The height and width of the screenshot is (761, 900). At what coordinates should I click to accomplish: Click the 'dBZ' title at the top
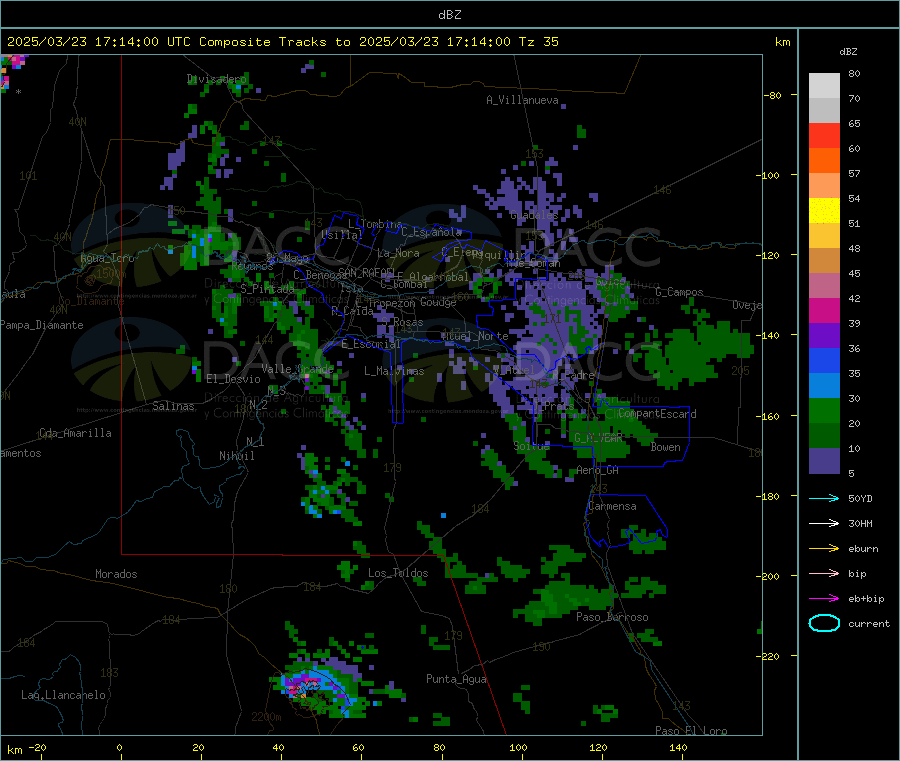449,15
